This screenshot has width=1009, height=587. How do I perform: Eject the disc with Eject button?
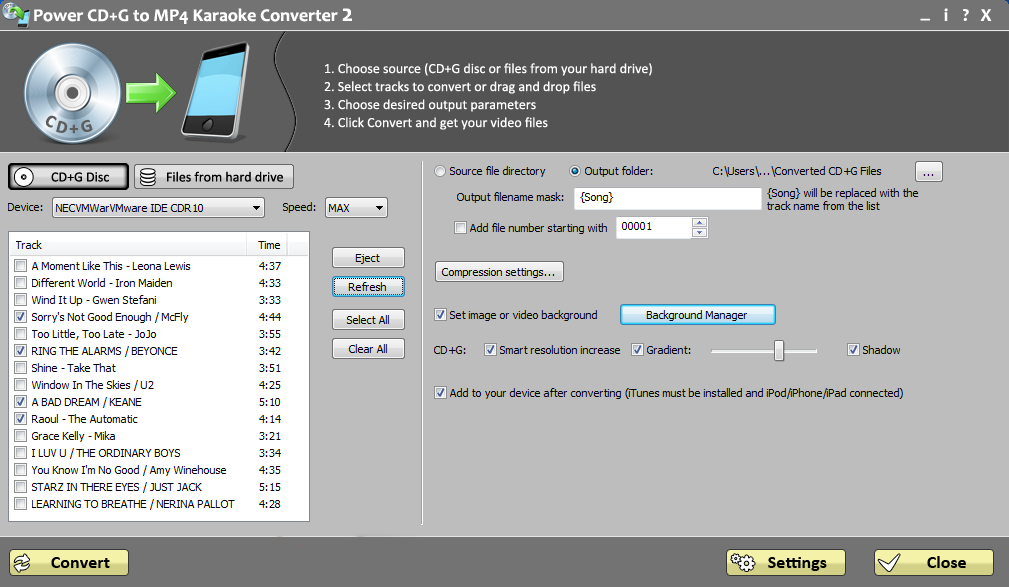(x=368, y=258)
